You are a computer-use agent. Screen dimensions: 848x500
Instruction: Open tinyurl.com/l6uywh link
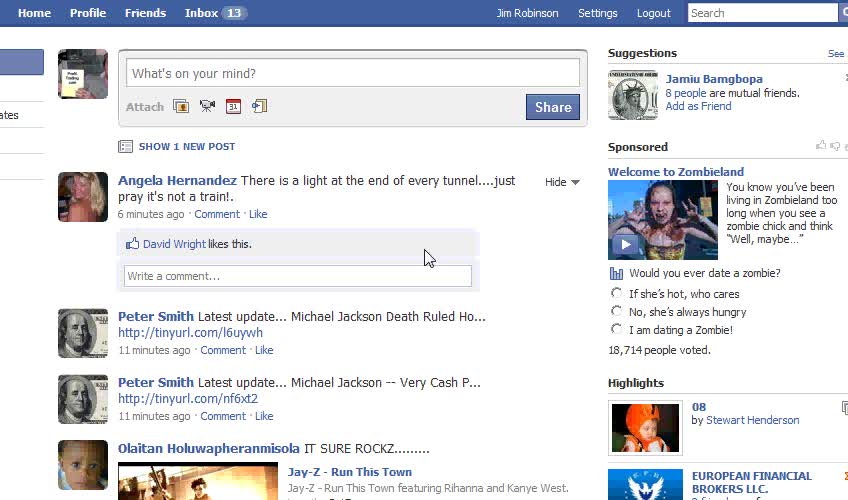coord(190,332)
